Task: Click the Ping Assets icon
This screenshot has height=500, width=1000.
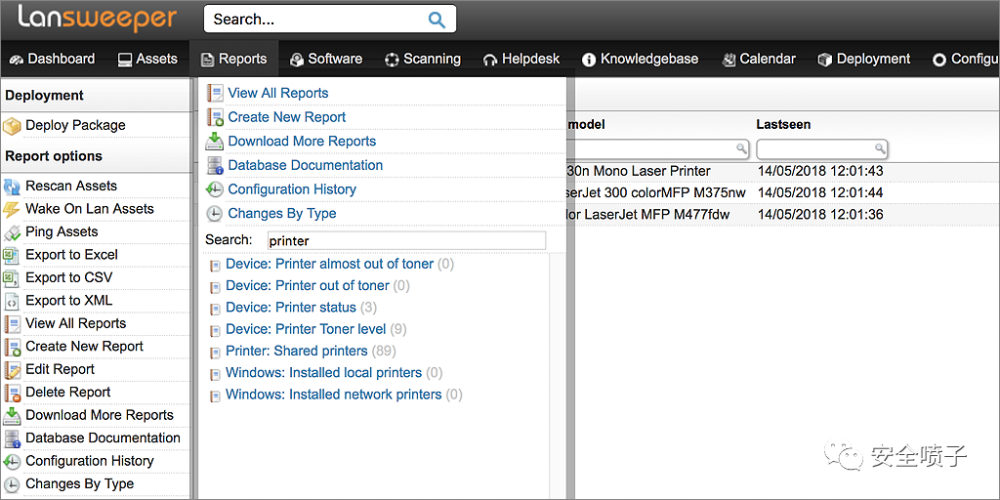Action: [x=12, y=233]
